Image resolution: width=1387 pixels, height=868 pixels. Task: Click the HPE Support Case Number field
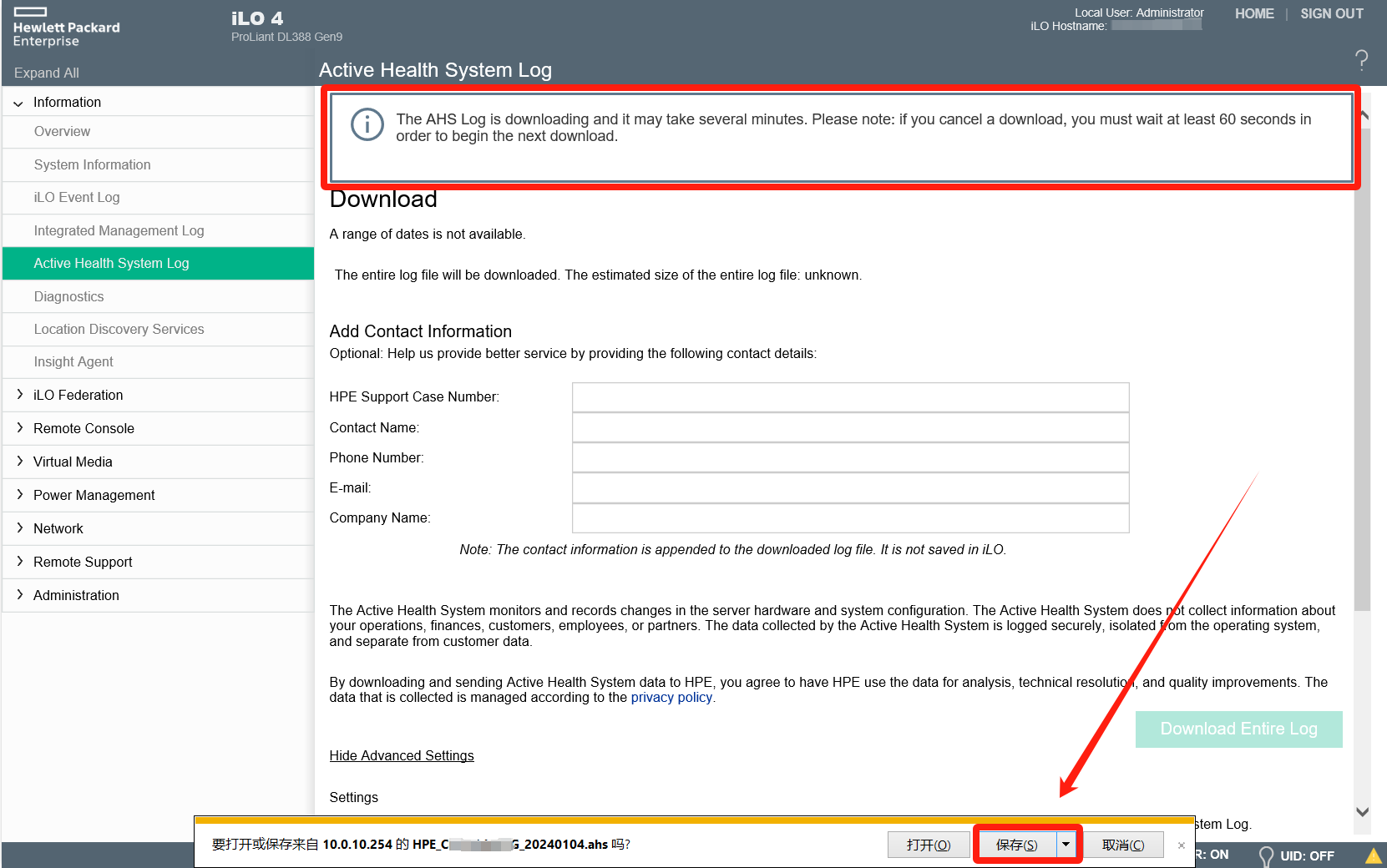(850, 397)
